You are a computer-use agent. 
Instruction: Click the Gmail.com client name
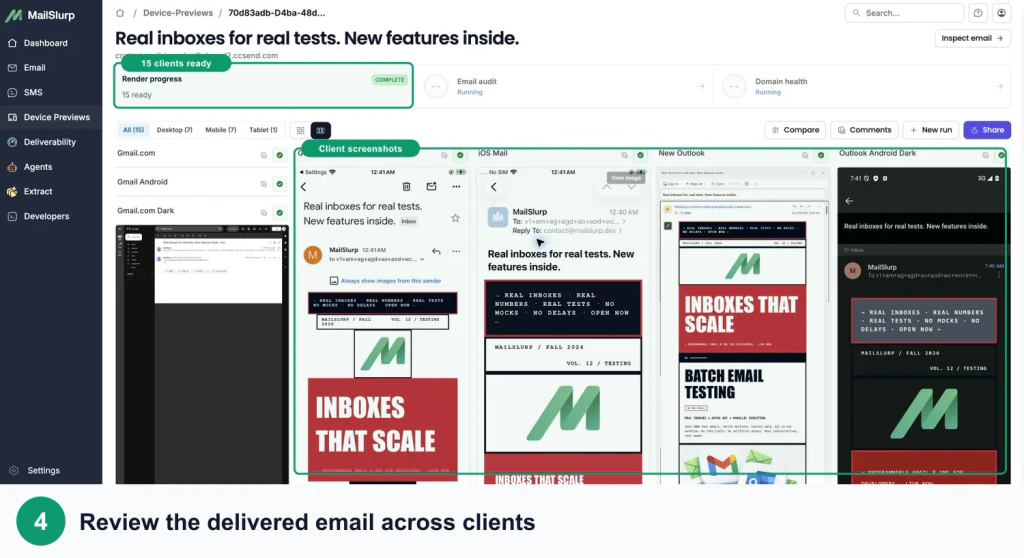pyautogui.click(x=136, y=154)
